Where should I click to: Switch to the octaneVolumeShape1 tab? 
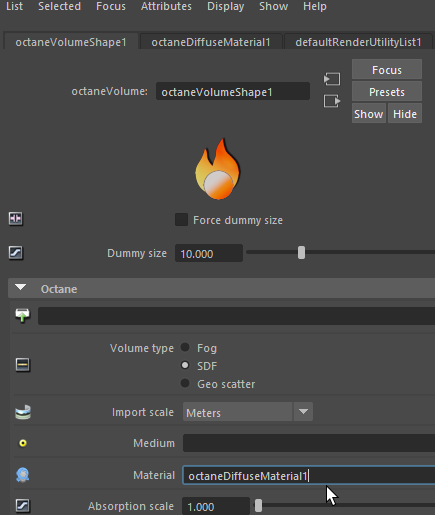(71, 42)
